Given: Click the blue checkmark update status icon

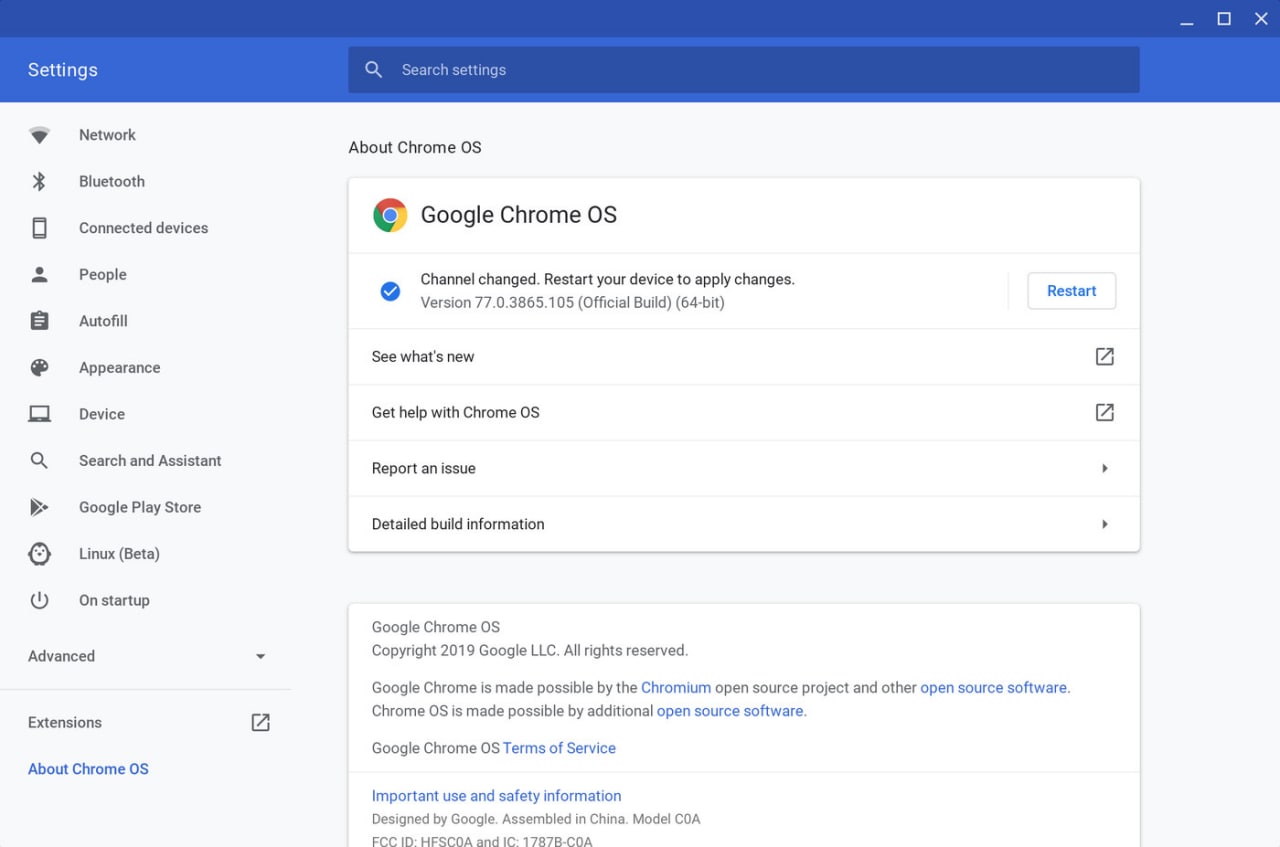Looking at the screenshot, I should click(x=390, y=291).
